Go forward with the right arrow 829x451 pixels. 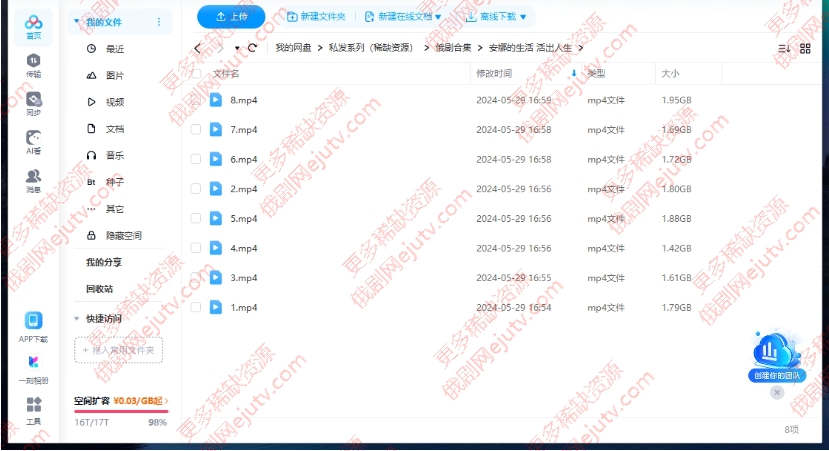[x=221, y=48]
